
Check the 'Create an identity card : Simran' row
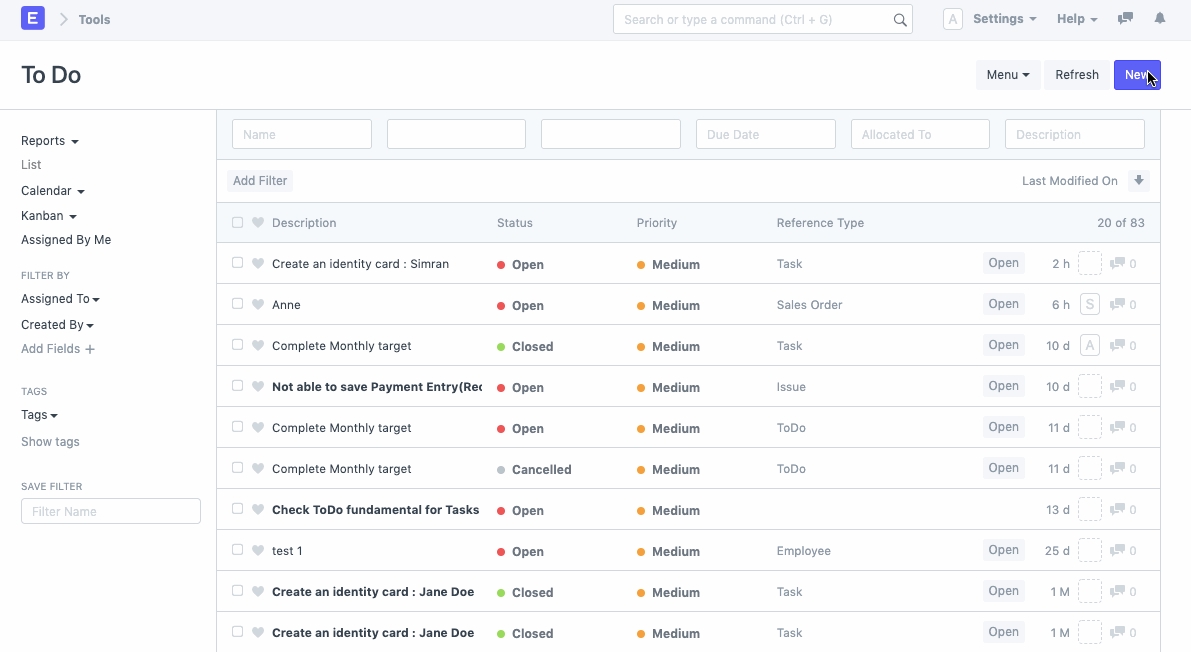[x=237, y=263]
